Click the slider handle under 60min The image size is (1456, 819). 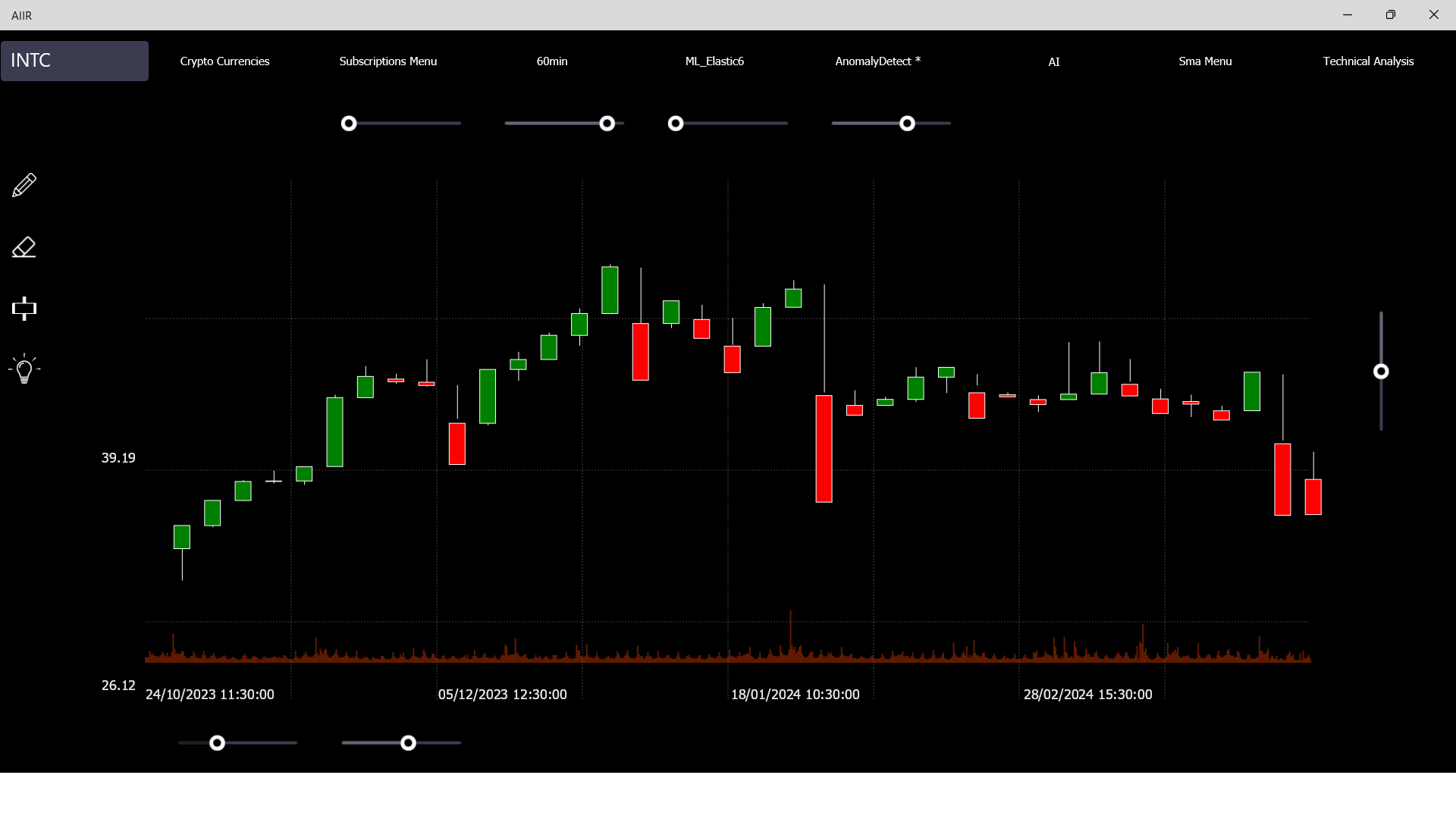point(607,124)
